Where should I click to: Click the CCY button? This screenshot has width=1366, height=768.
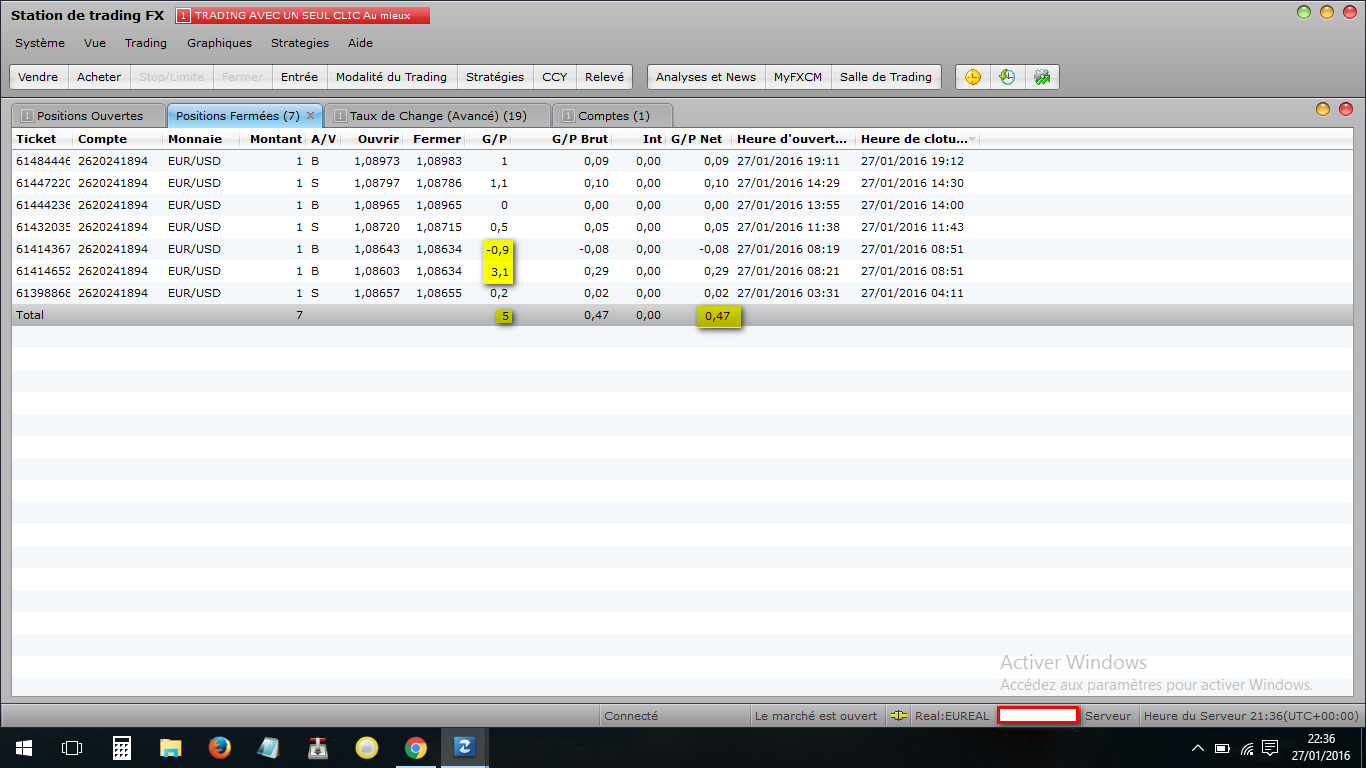(554, 77)
